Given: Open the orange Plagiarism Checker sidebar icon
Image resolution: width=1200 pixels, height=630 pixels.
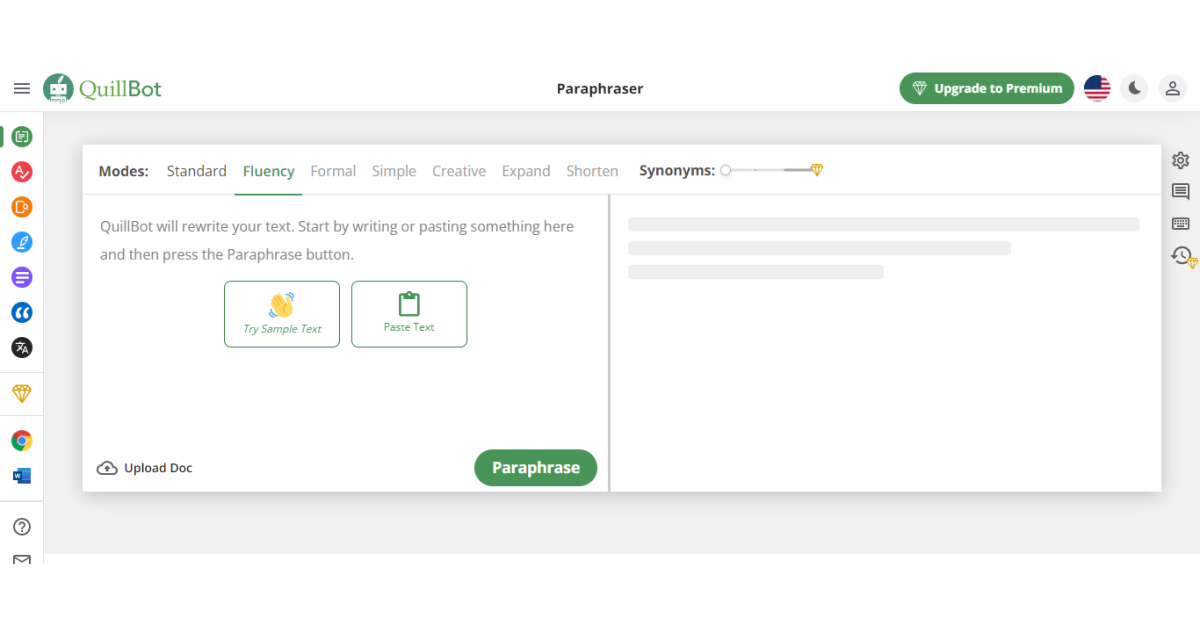Looking at the screenshot, I should pos(22,207).
